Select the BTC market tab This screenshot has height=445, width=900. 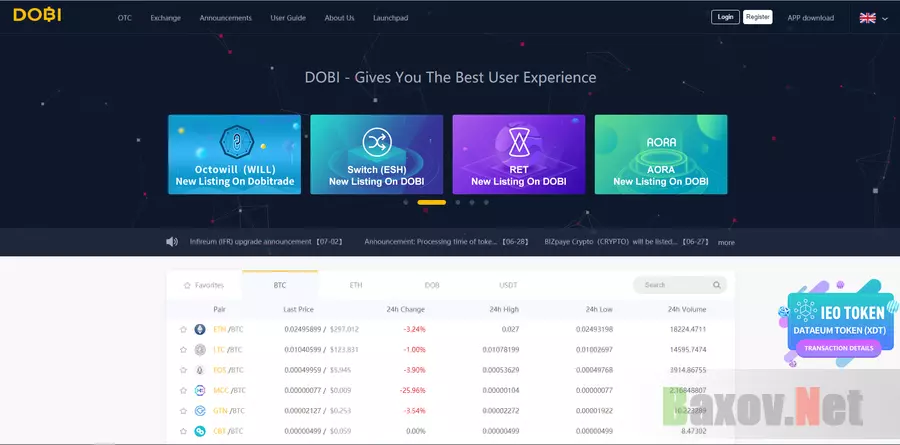(280, 285)
